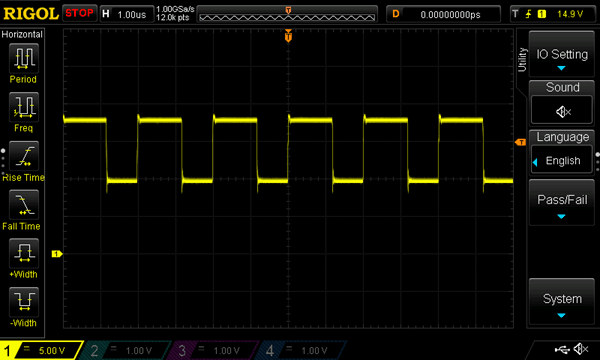Image resolution: width=600 pixels, height=360 pixels.
Task: Select the Fall Time measurement icon
Action: click(x=24, y=204)
